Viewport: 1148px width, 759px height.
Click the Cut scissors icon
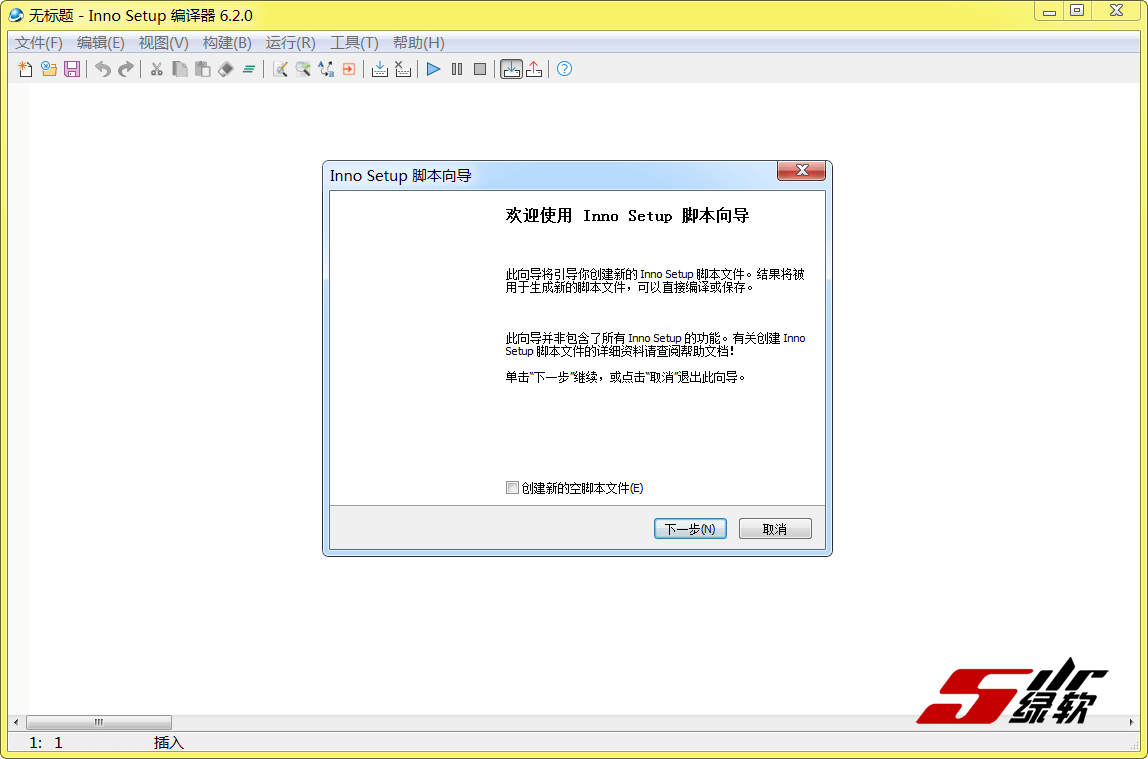(x=156, y=69)
